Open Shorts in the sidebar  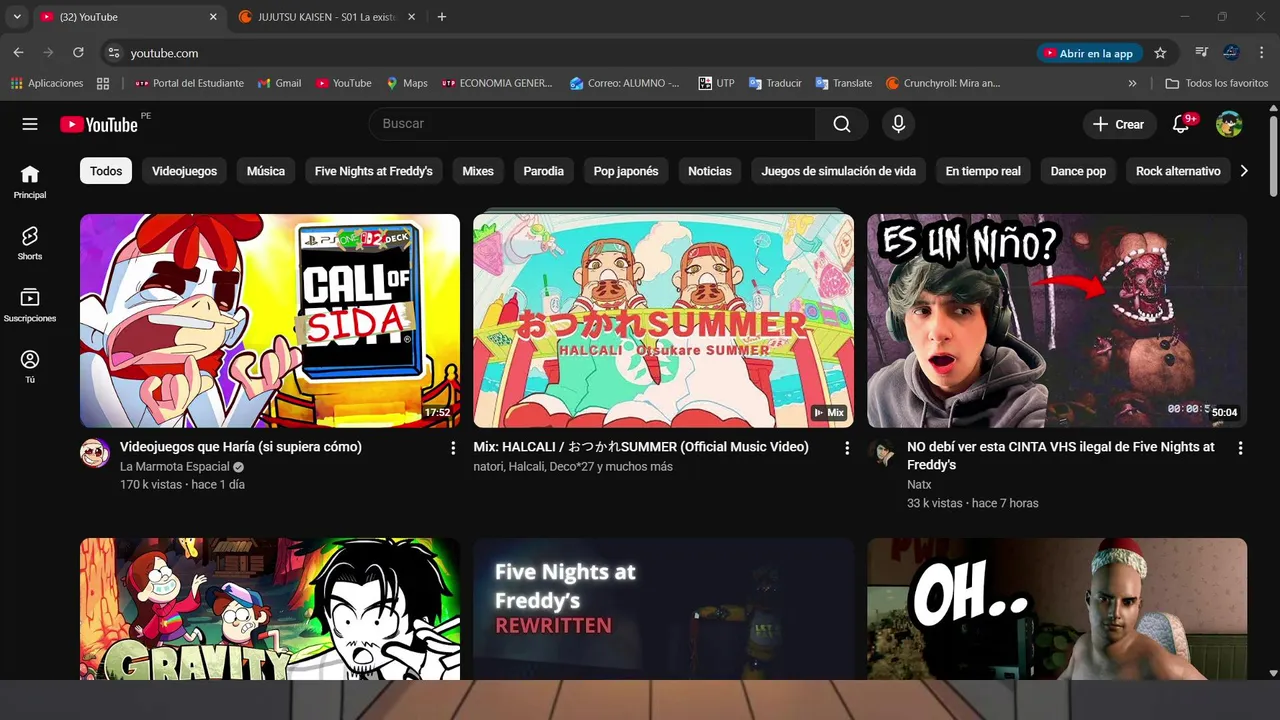click(x=30, y=243)
